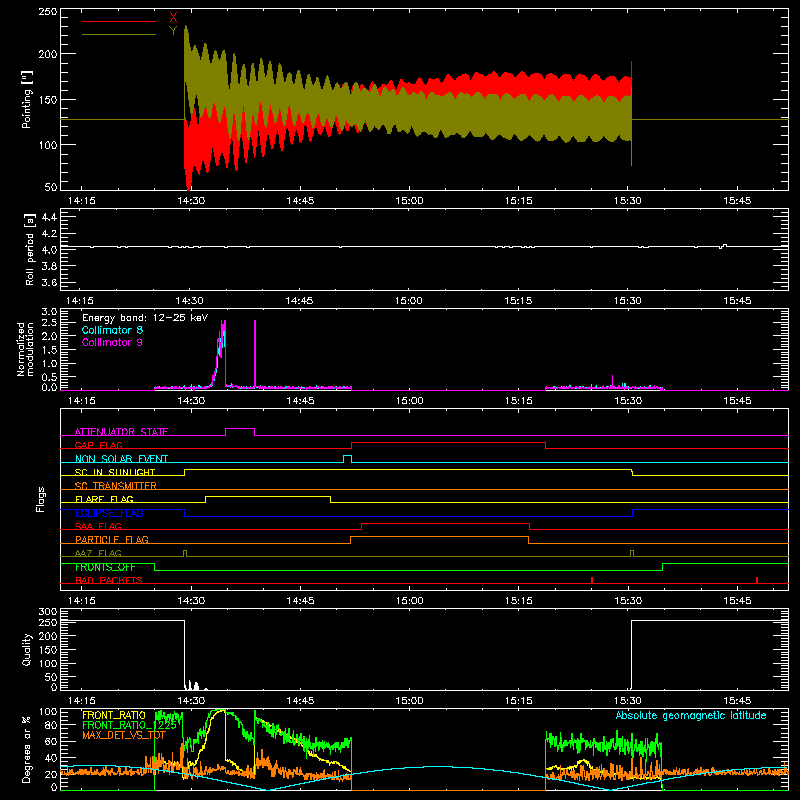Click the GAP_FLAG label
Screen dimensions: 800x800
tap(98, 445)
